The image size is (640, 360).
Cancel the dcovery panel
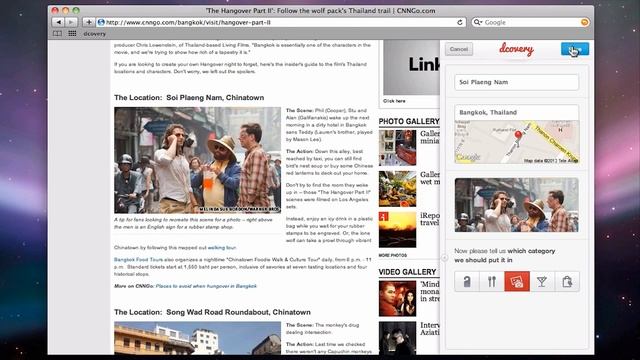(459, 49)
